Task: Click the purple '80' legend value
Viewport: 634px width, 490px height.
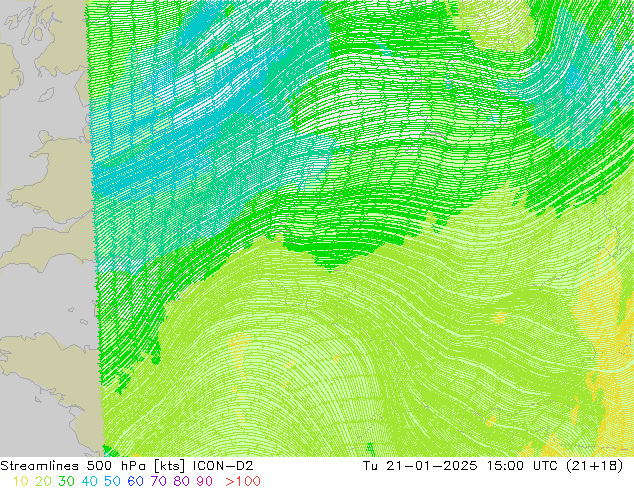Action: [x=182, y=481]
